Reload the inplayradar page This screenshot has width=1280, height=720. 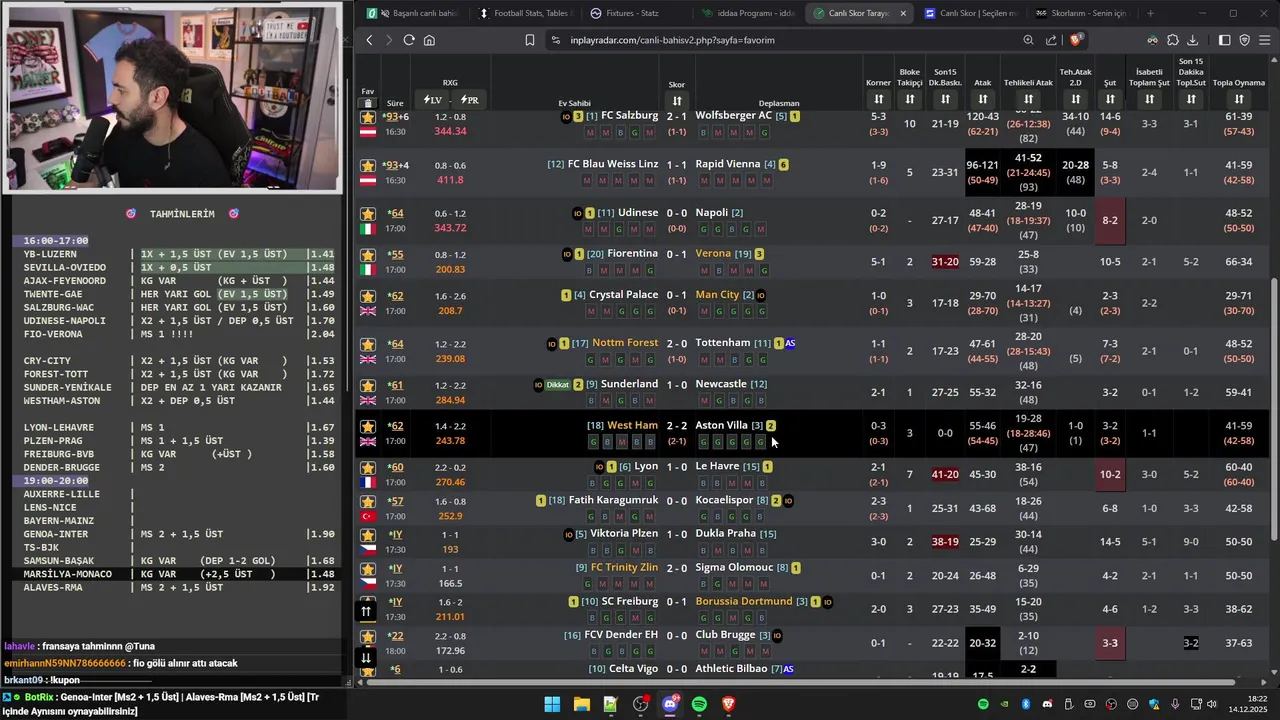[x=409, y=40]
